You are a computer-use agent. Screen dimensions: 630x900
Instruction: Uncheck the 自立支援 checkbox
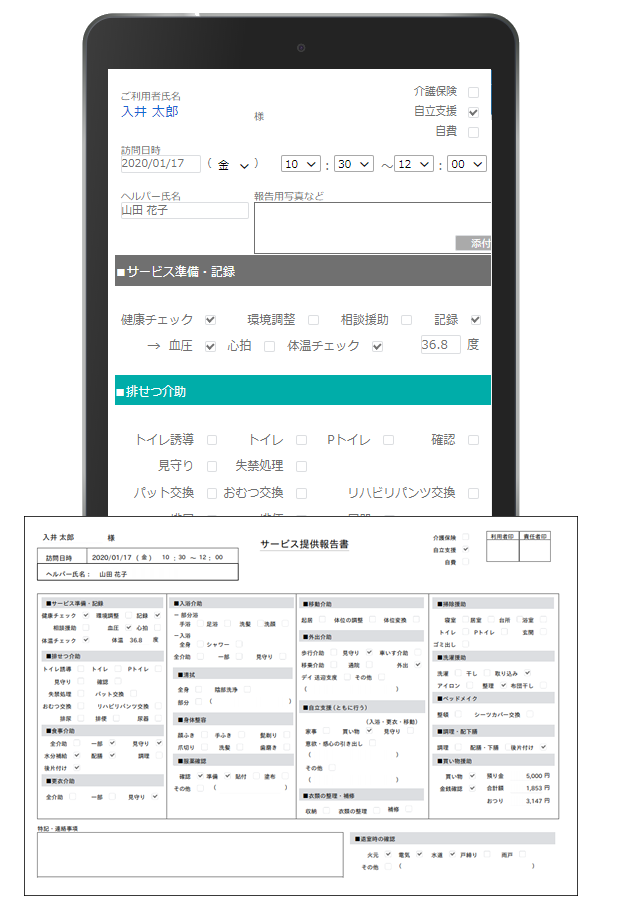(x=474, y=112)
